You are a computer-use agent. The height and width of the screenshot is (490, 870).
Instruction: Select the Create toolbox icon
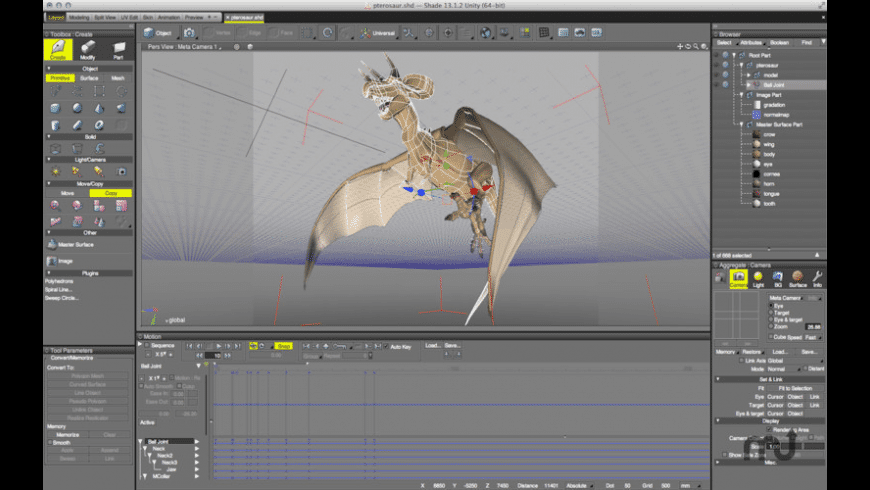tap(60, 48)
